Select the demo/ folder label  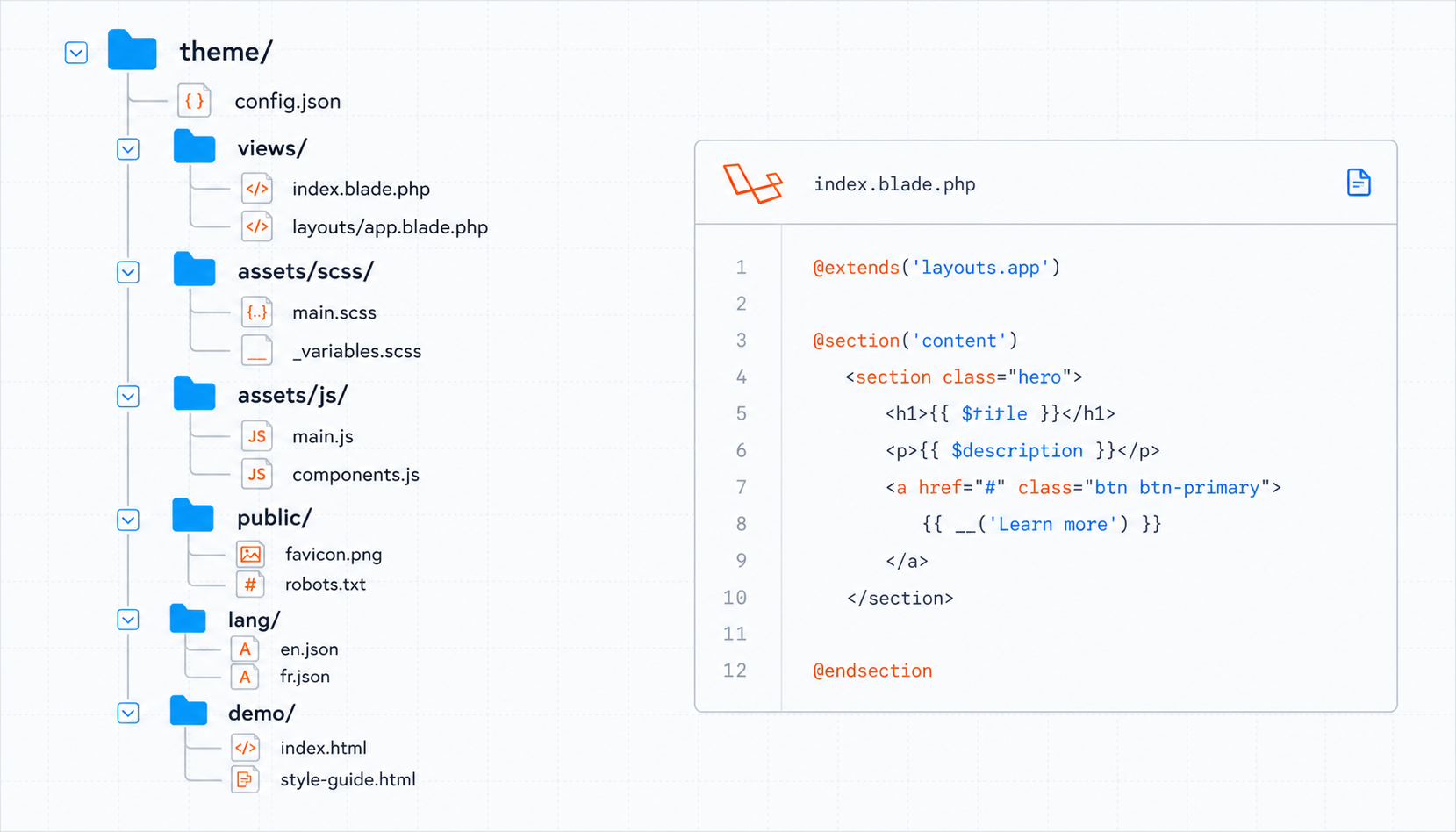tap(261, 714)
